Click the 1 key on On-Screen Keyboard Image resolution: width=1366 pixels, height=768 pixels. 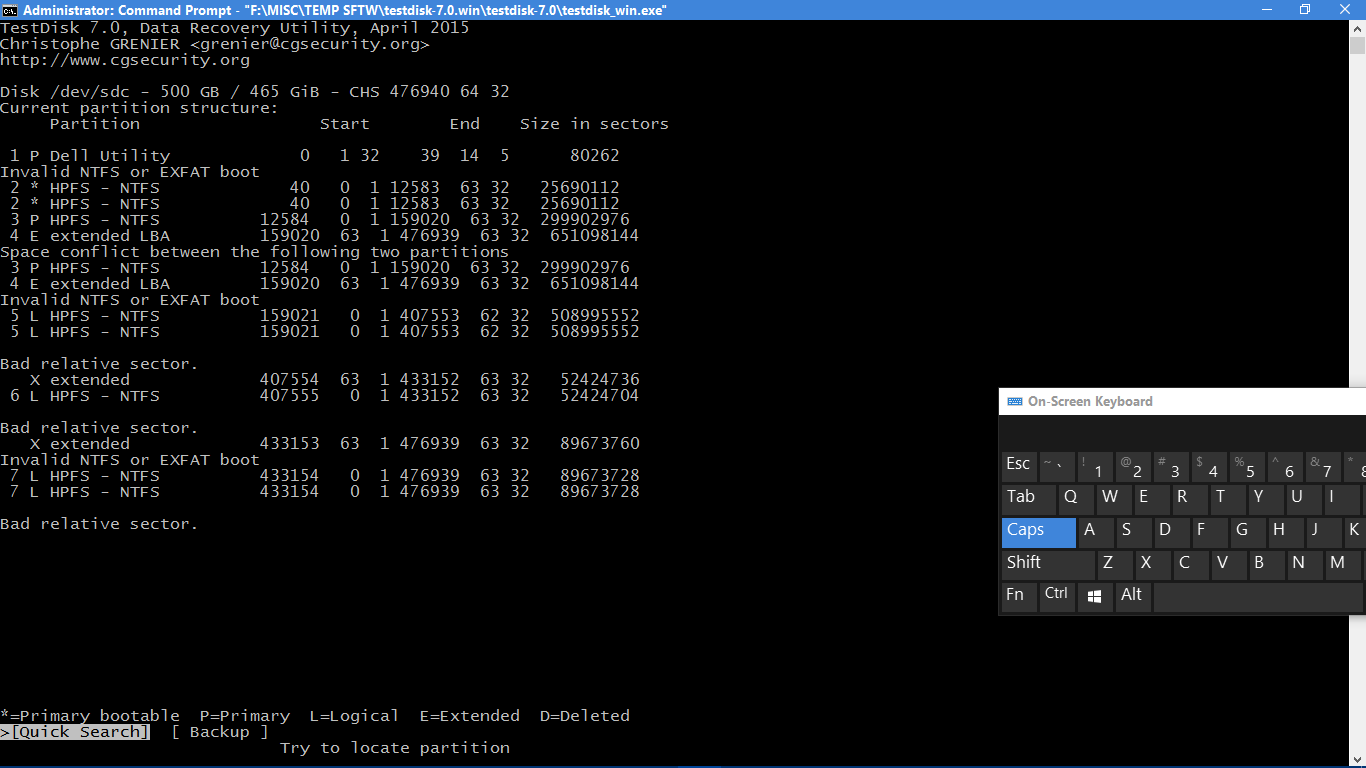click(x=1095, y=467)
